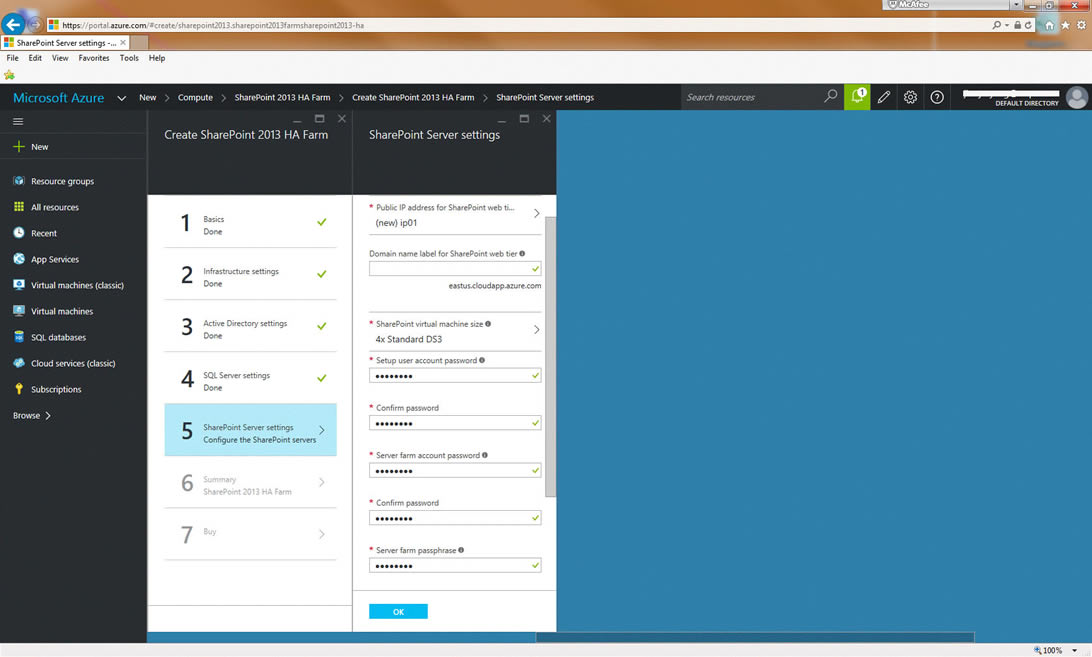The image size is (1092, 657).
Task: Open App Services icon in sidebar
Action: (x=19, y=258)
